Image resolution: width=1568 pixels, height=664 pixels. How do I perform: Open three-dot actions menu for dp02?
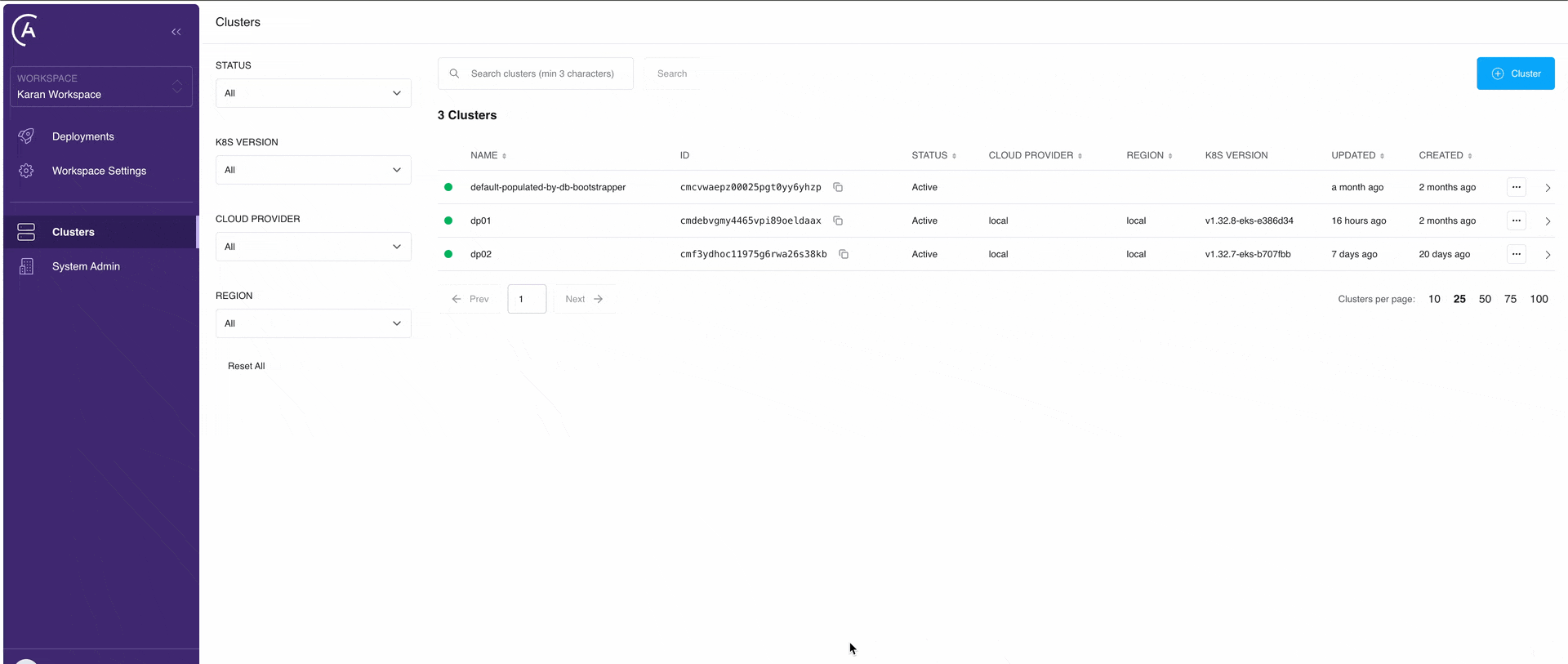point(1516,254)
